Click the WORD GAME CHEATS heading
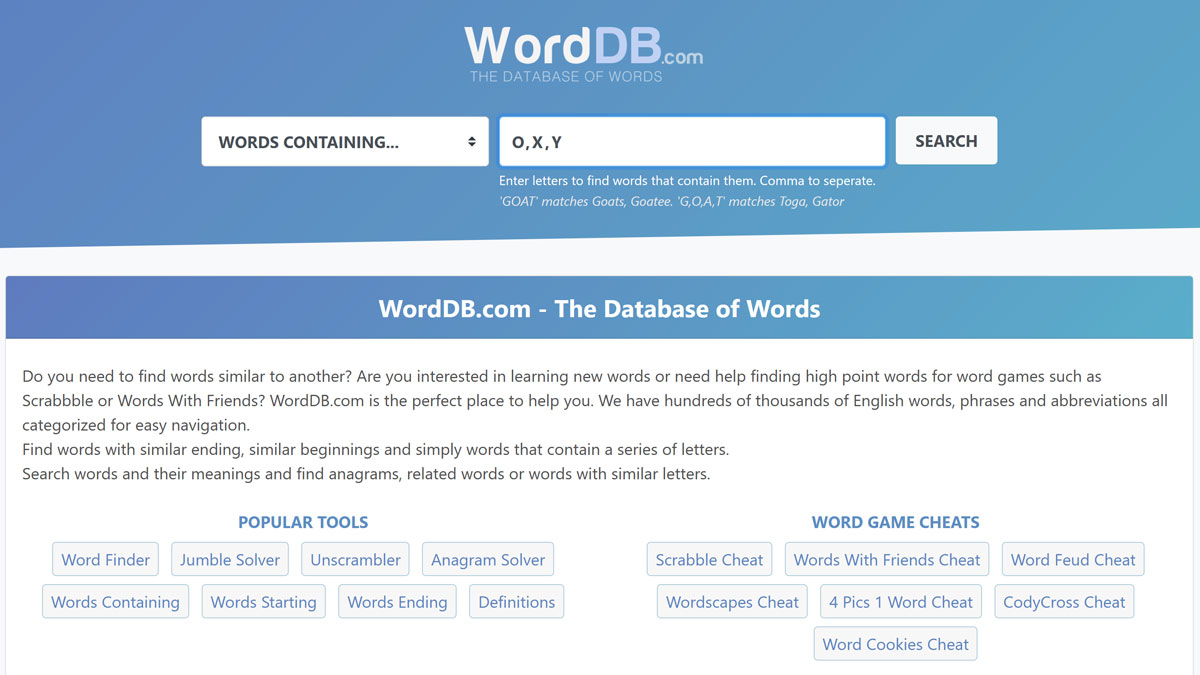Screen dimensions: 1200x675 (896, 522)
